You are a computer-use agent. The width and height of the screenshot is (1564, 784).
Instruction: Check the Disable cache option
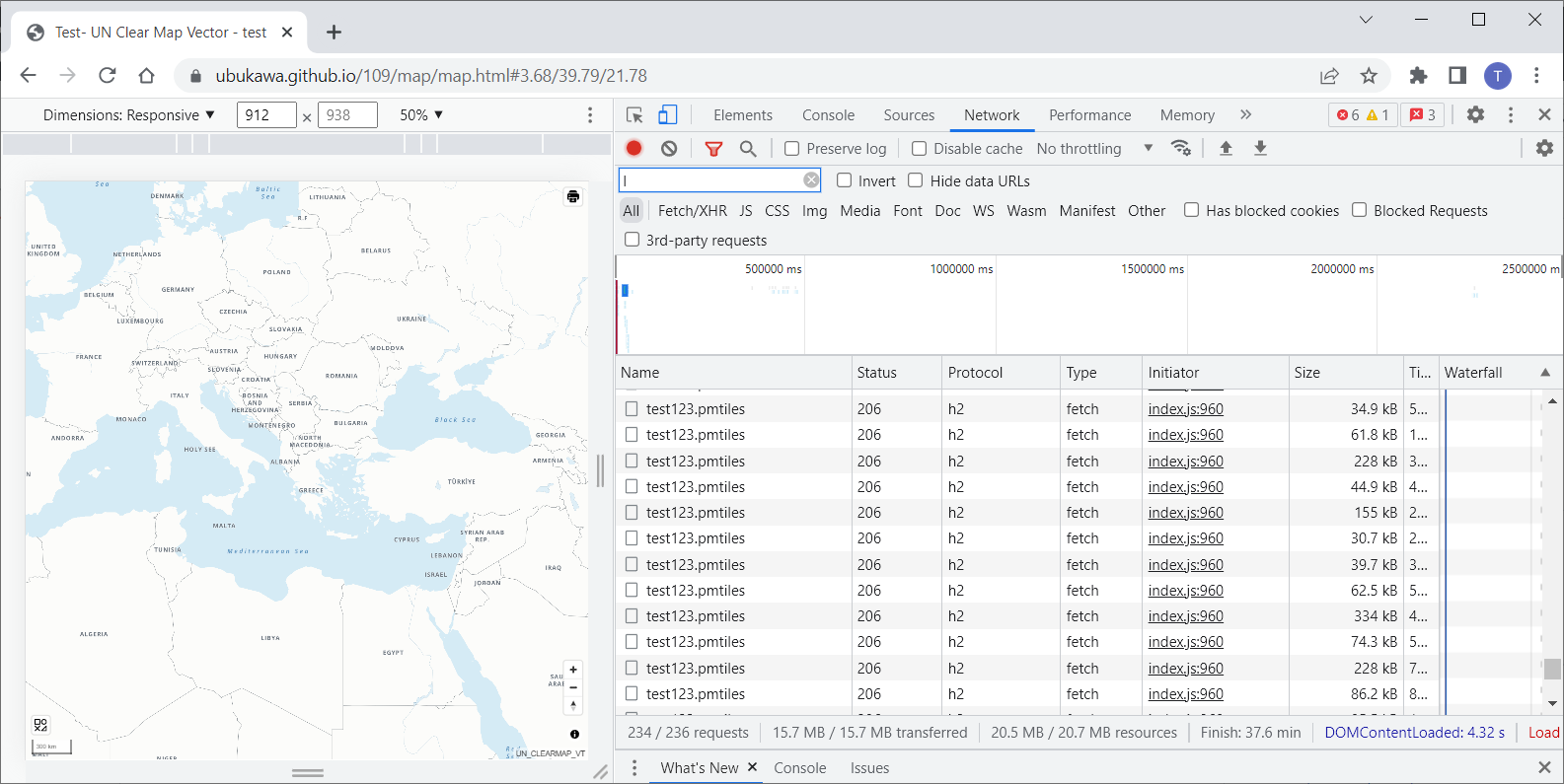pyautogui.click(x=920, y=149)
